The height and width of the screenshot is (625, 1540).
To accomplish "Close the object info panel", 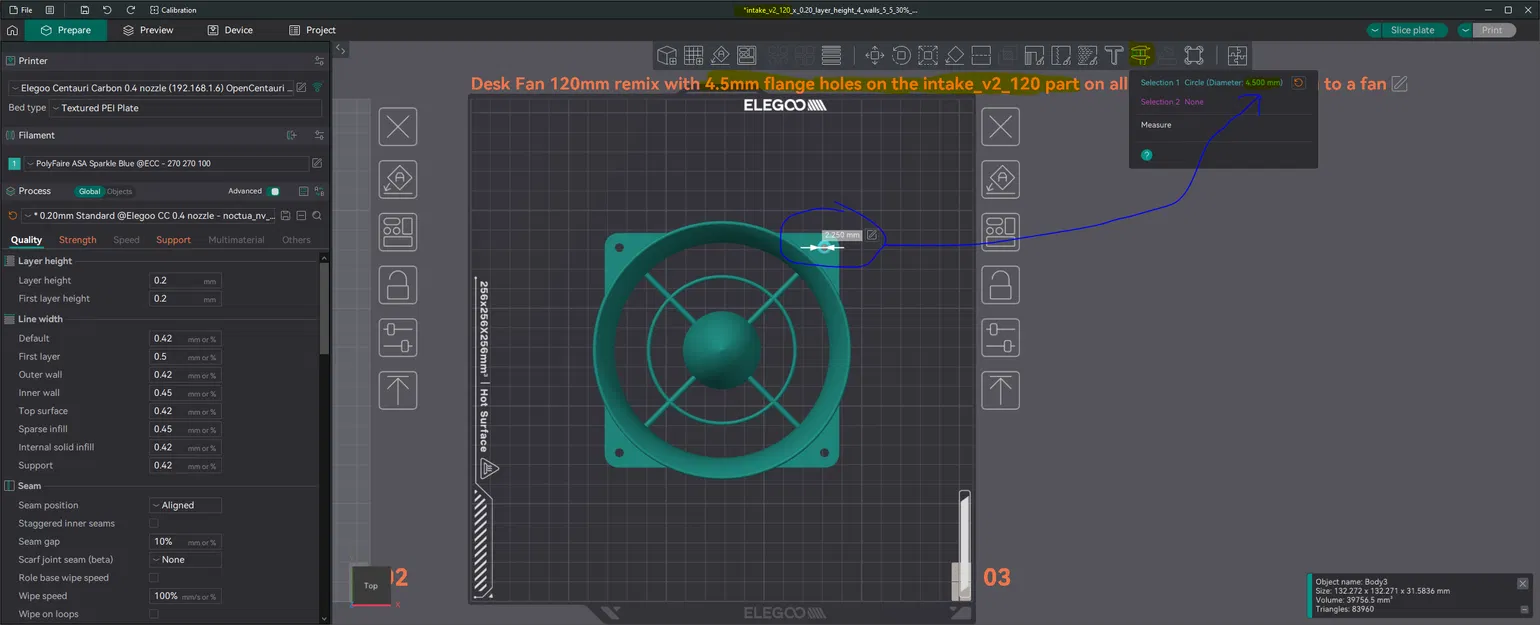I will (x=1522, y=583).
